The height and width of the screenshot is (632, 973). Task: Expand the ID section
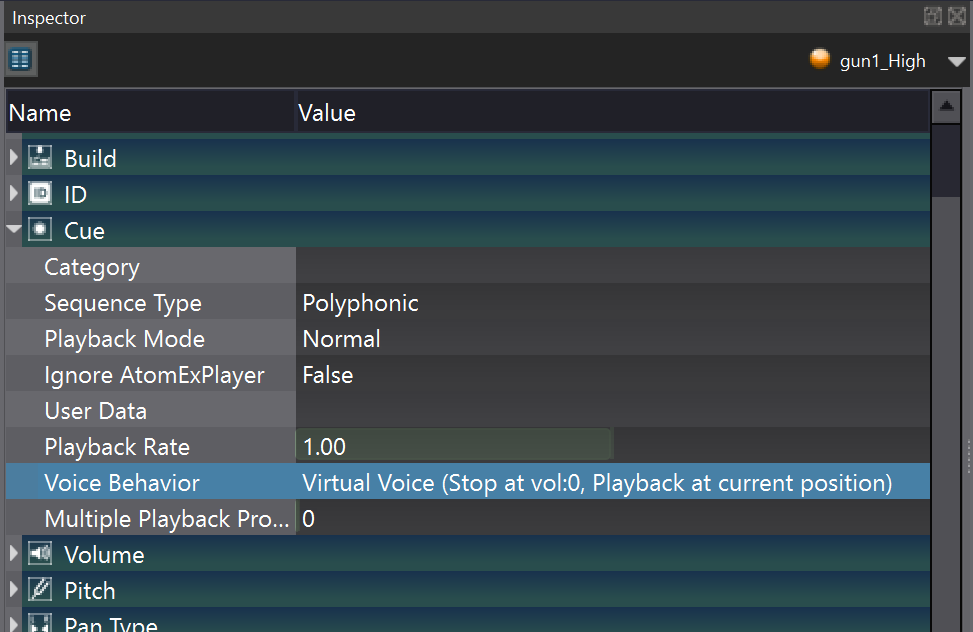[x=14, y=194]
